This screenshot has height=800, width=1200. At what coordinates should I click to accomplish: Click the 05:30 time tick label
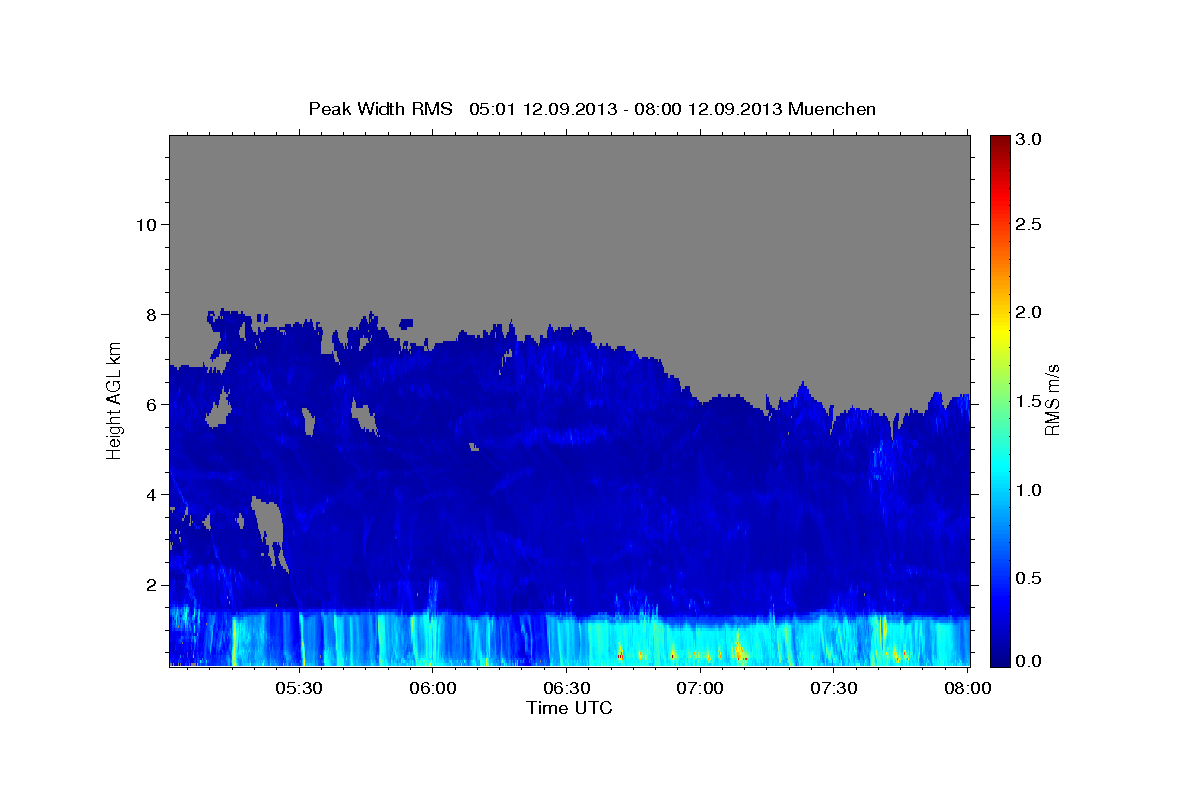[299, 689]
